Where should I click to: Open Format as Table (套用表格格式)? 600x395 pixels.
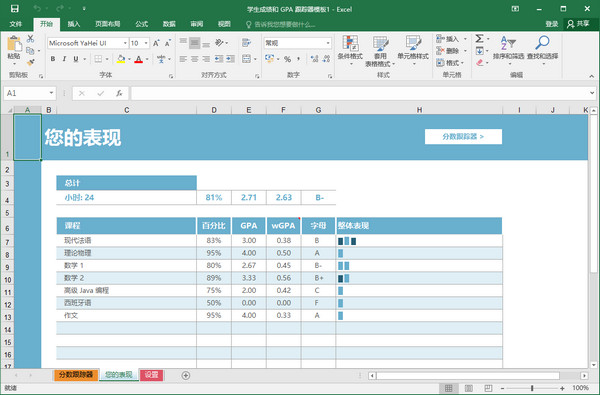point(380,51)
